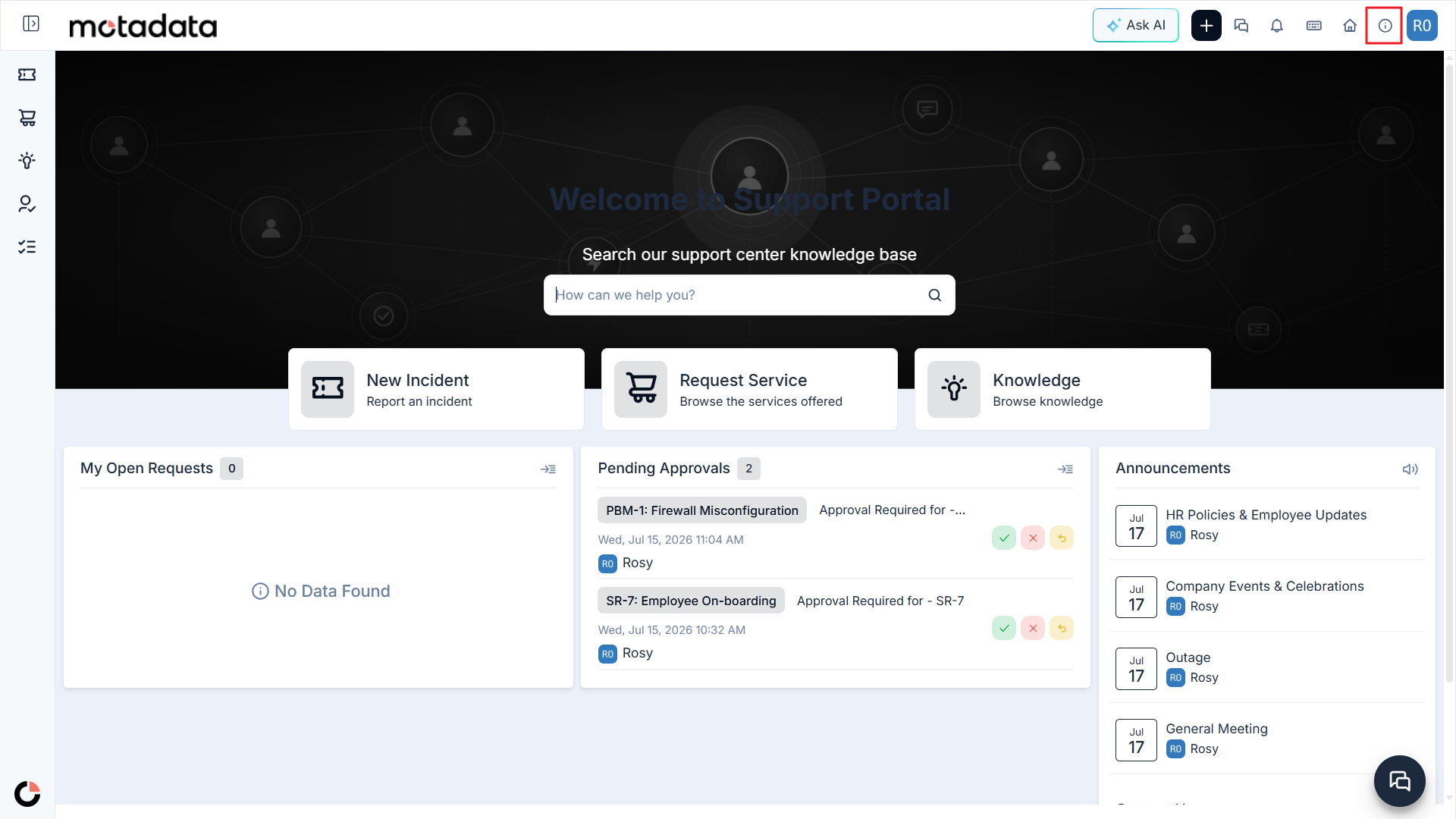
Task: Open the Ask AI assistant
Action: tap(1135, 25)
